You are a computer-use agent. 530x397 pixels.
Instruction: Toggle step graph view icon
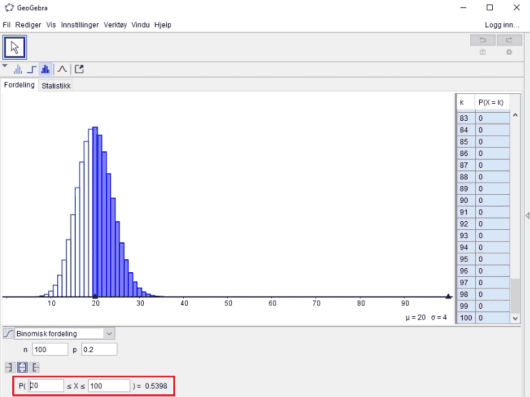[x=31, y=69]
